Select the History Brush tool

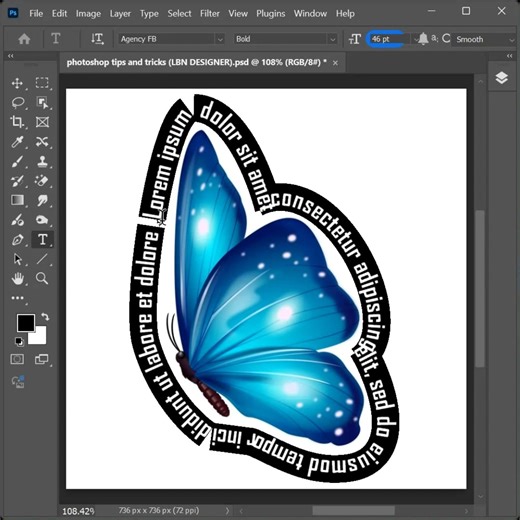coord(17,181)
